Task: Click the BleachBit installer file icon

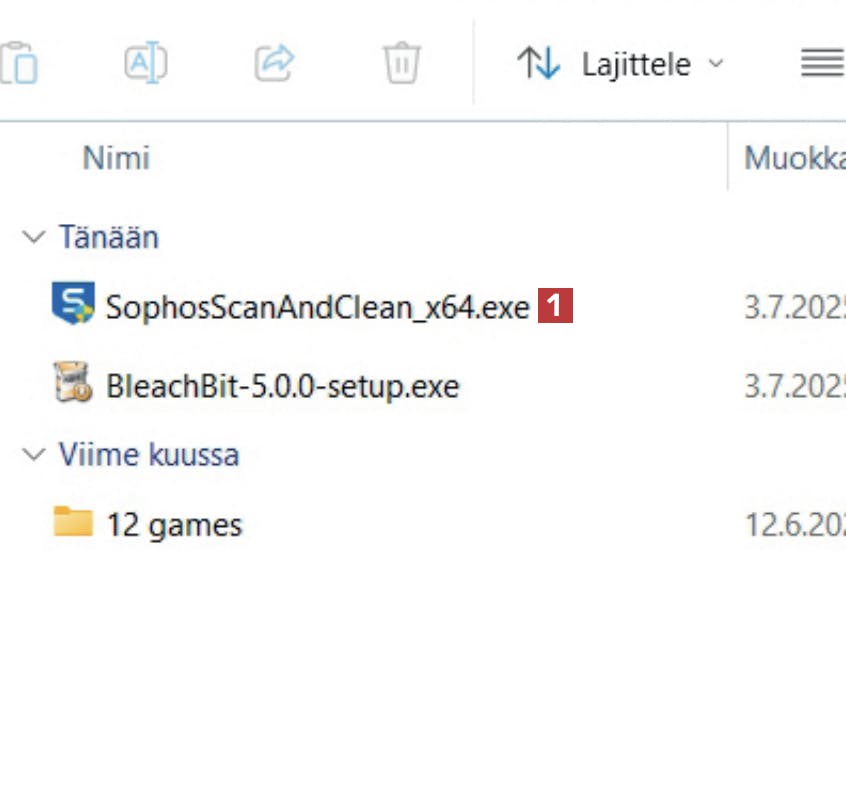Action: point(73,384)
